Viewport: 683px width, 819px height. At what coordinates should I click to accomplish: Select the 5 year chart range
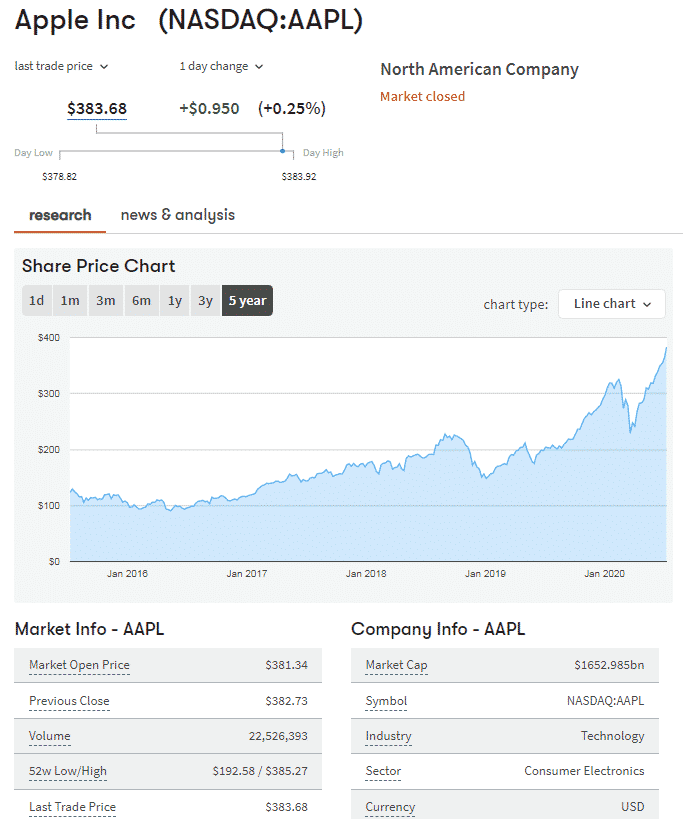(248, 301)
